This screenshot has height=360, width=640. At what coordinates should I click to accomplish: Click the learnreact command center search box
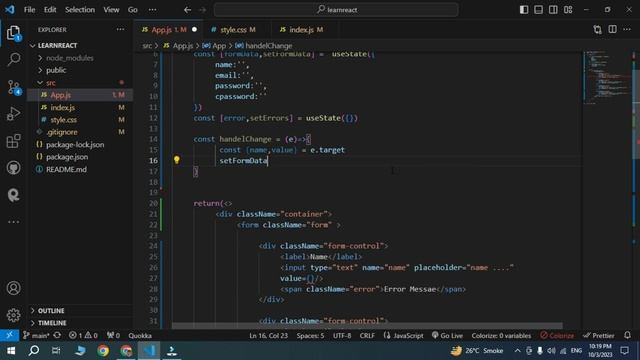pos(336,9)
